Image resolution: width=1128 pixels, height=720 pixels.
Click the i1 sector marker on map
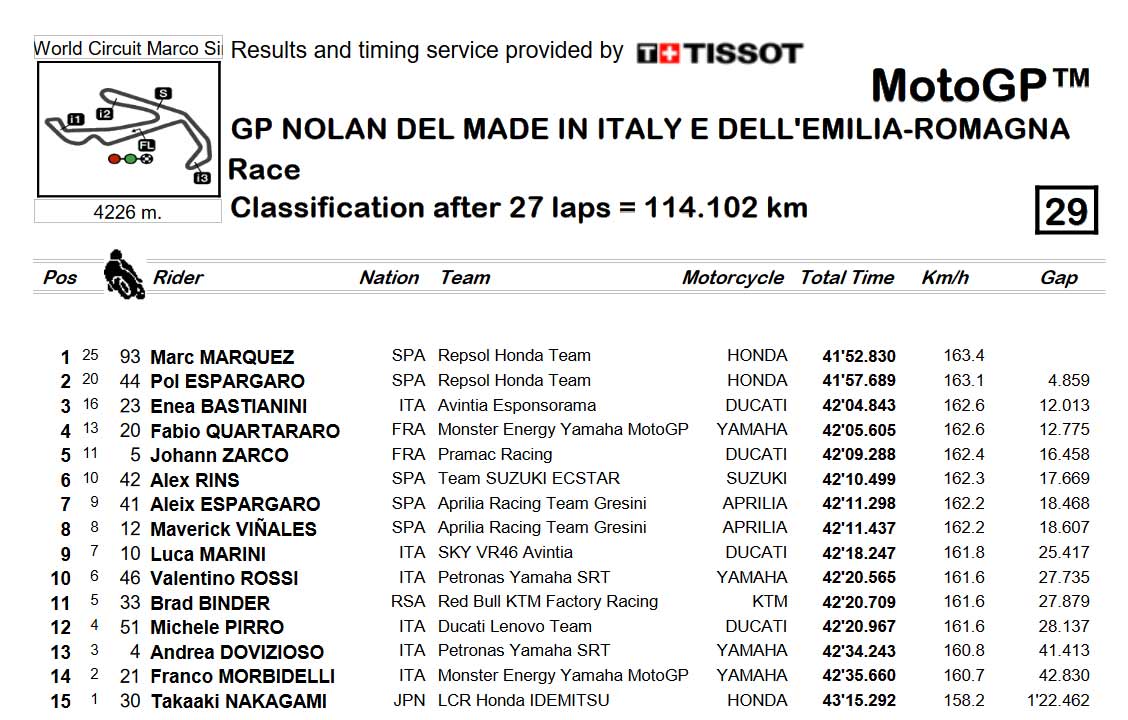(x=76, y=119)
